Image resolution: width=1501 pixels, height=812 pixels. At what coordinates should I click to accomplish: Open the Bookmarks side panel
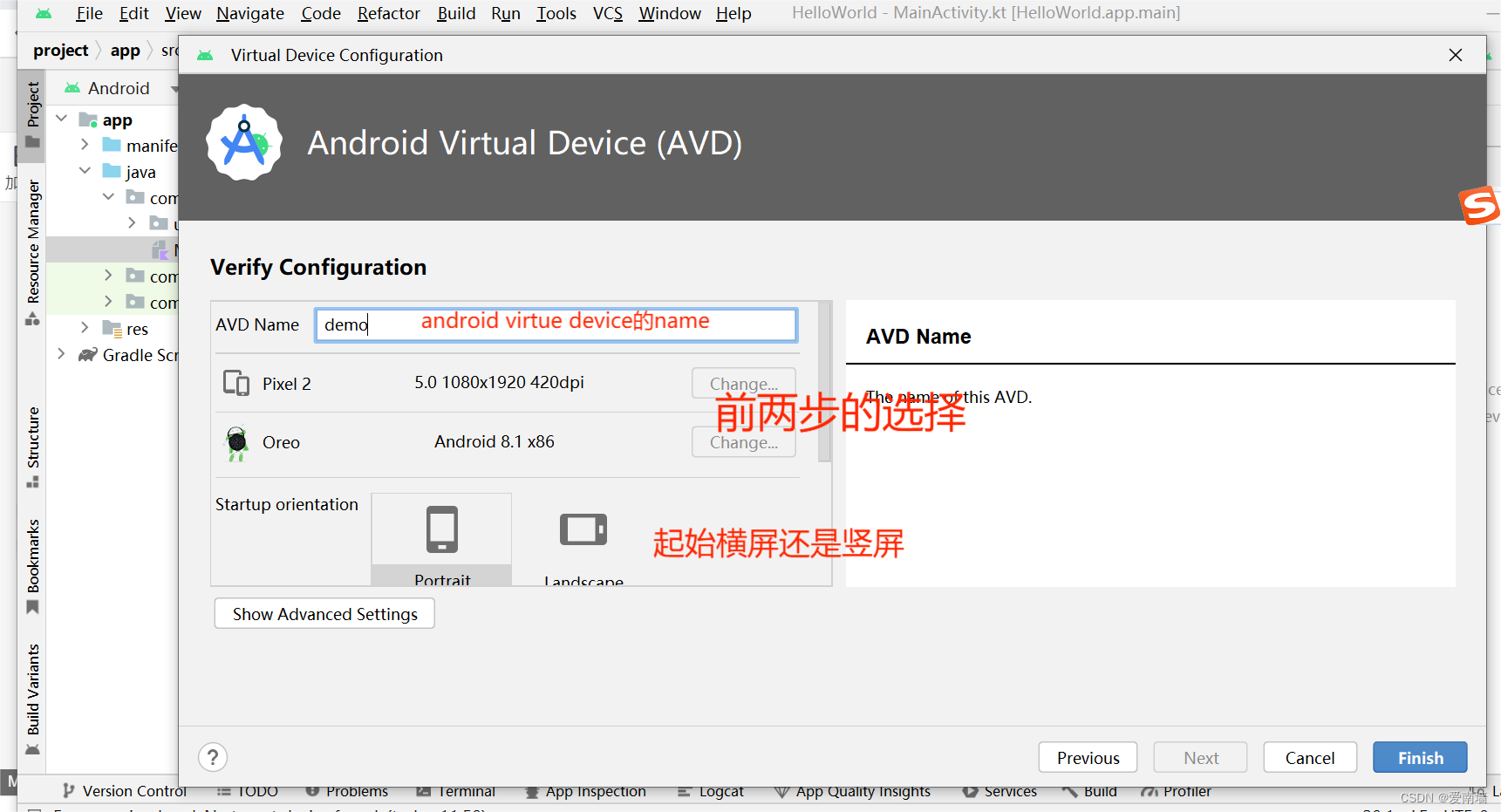[x=33, y=566]
